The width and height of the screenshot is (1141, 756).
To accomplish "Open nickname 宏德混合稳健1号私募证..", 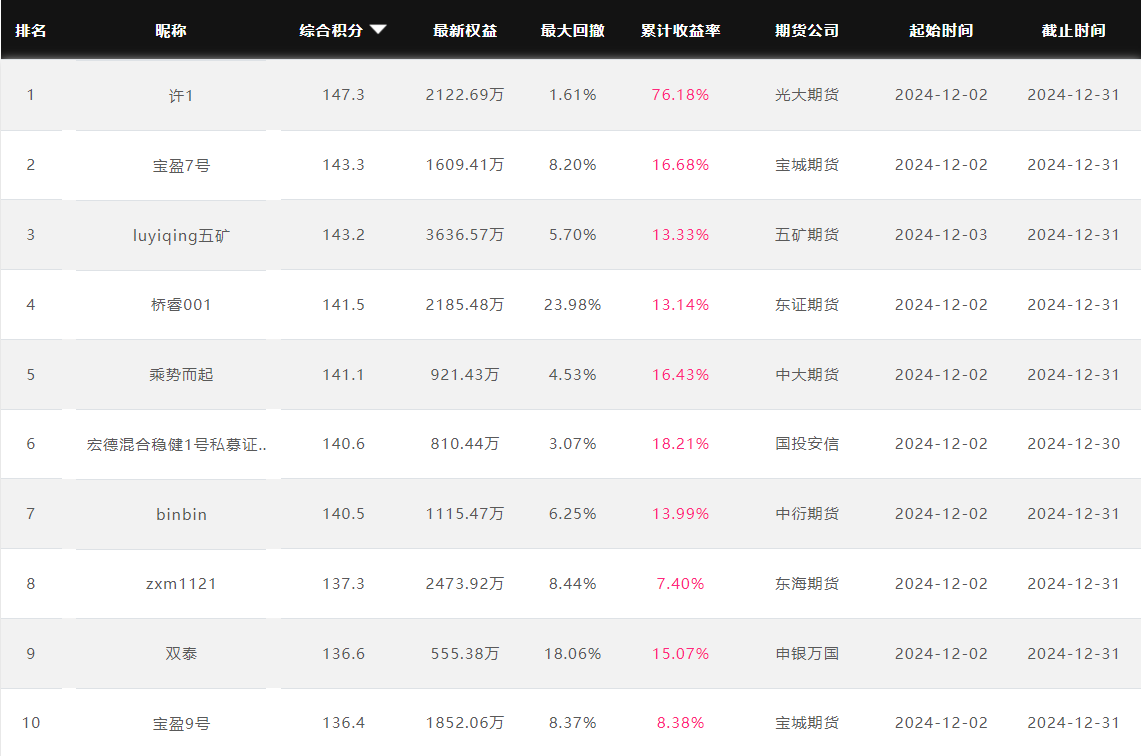I will click(x=177, y=444).
